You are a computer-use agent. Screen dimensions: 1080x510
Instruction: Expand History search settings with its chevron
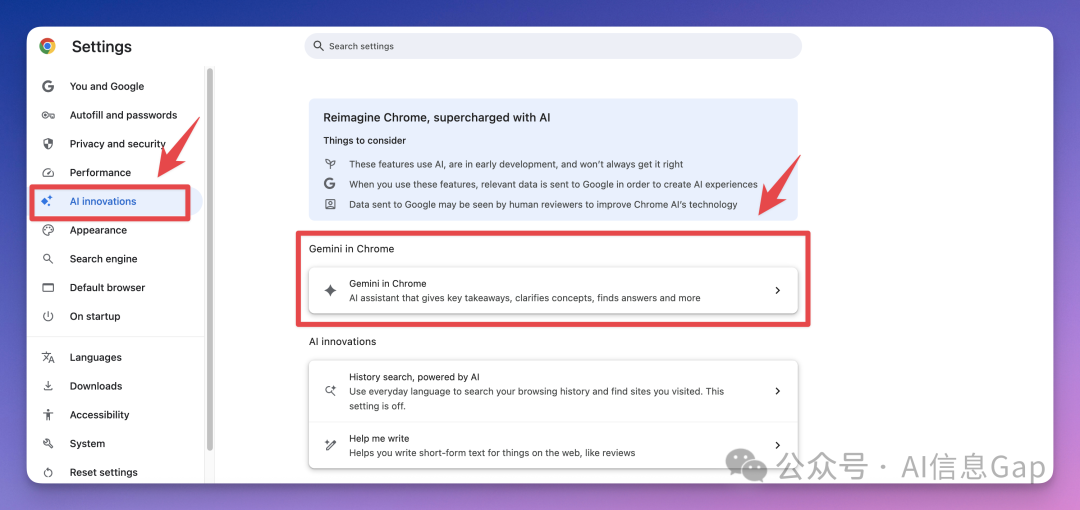tap(778, 391)
